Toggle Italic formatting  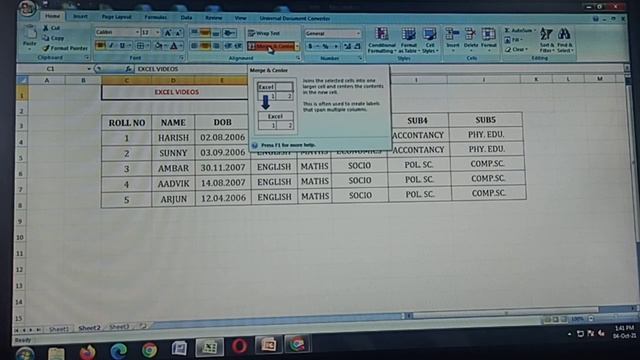click(x=111, y=45)
